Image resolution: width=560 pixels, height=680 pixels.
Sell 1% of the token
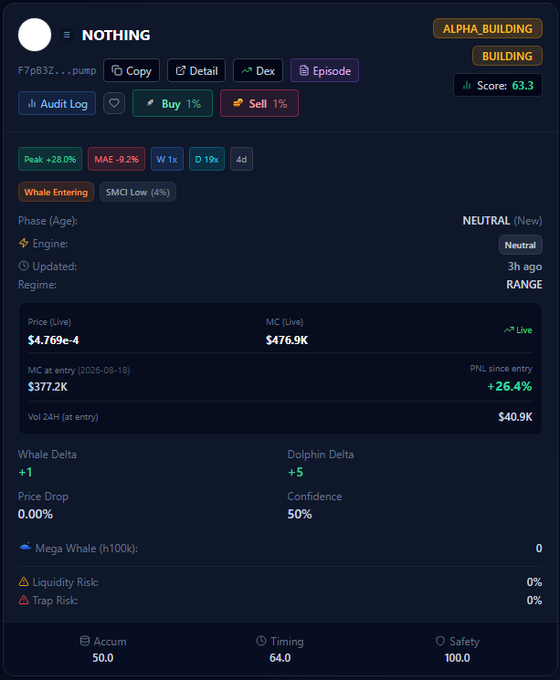tap(259, 103)
